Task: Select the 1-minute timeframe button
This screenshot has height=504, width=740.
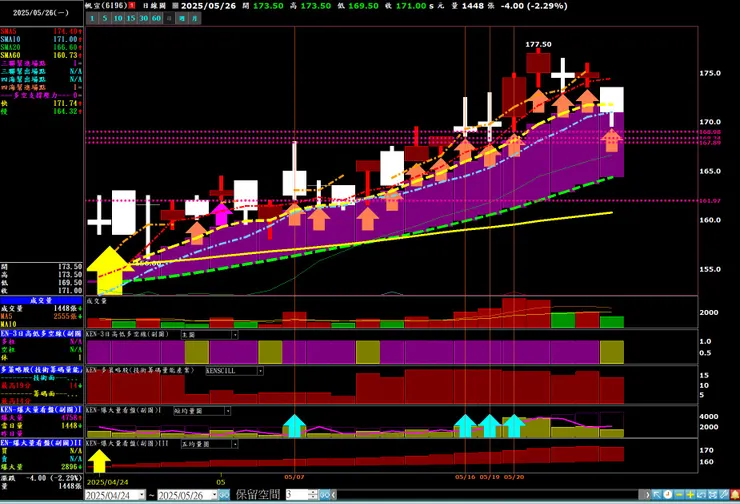Action: pyautogui.click(x=92, y=18)
